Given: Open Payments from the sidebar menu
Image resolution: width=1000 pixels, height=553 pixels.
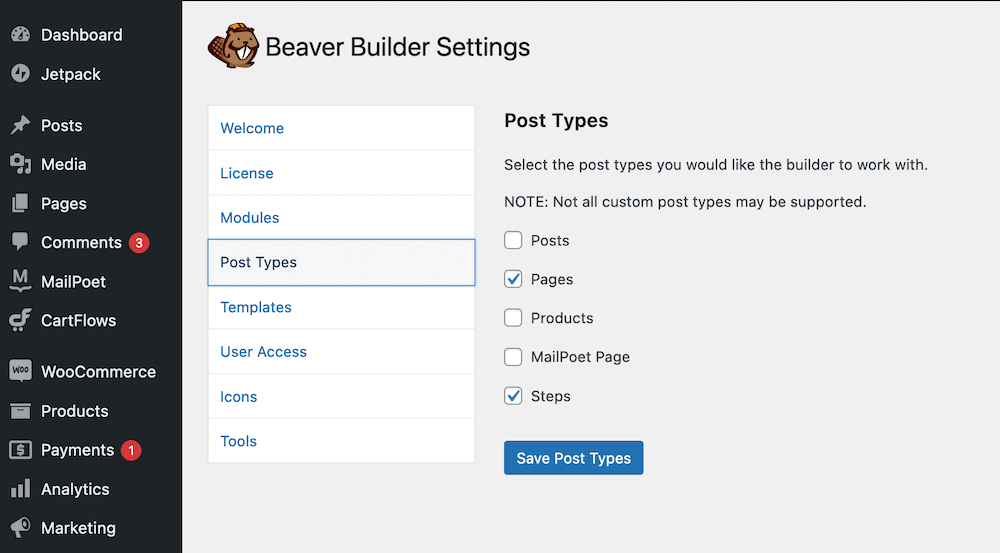Looking at the screenshot, I should point(77,450).
